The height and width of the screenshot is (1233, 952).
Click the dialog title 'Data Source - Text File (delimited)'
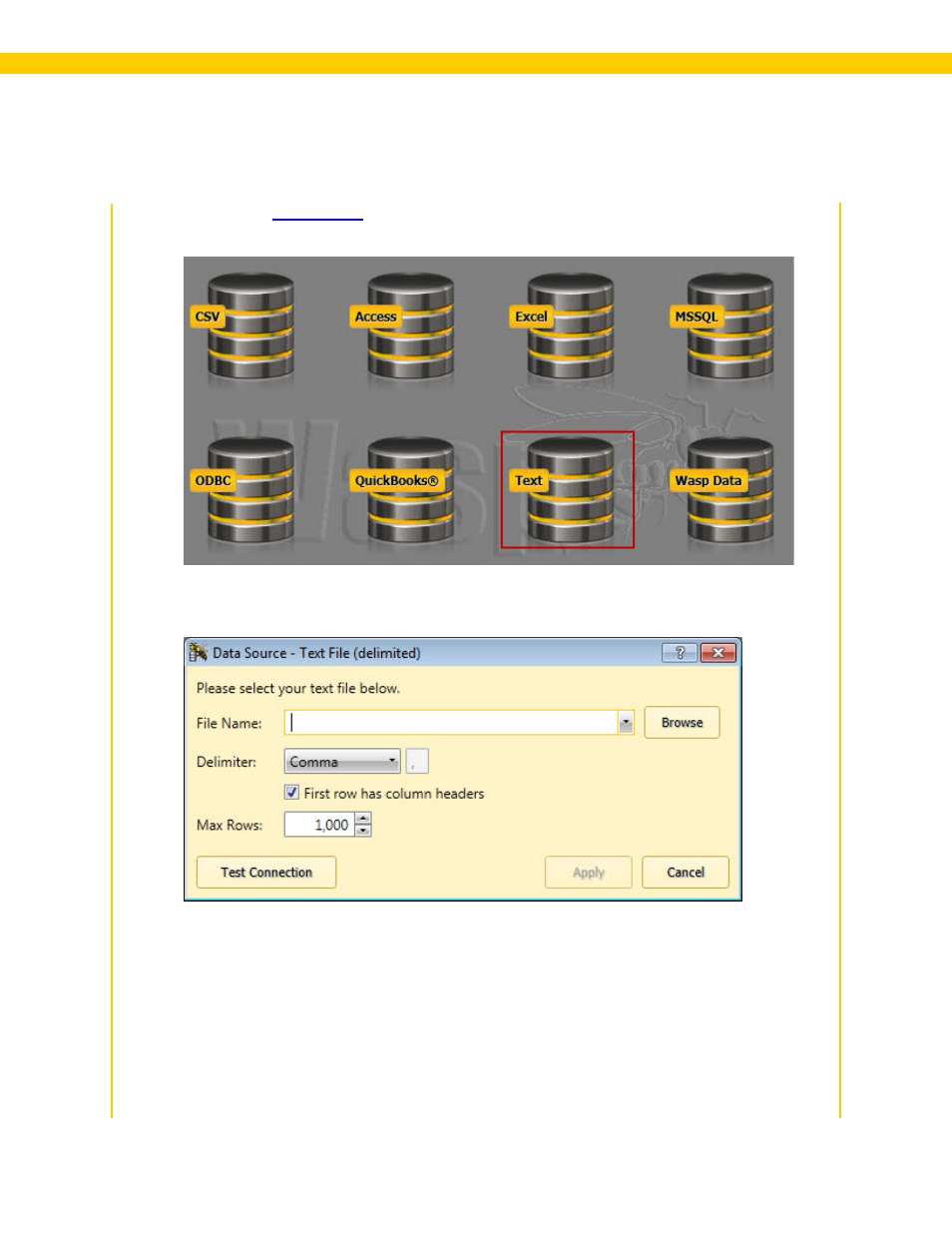(x=316, y=653)
